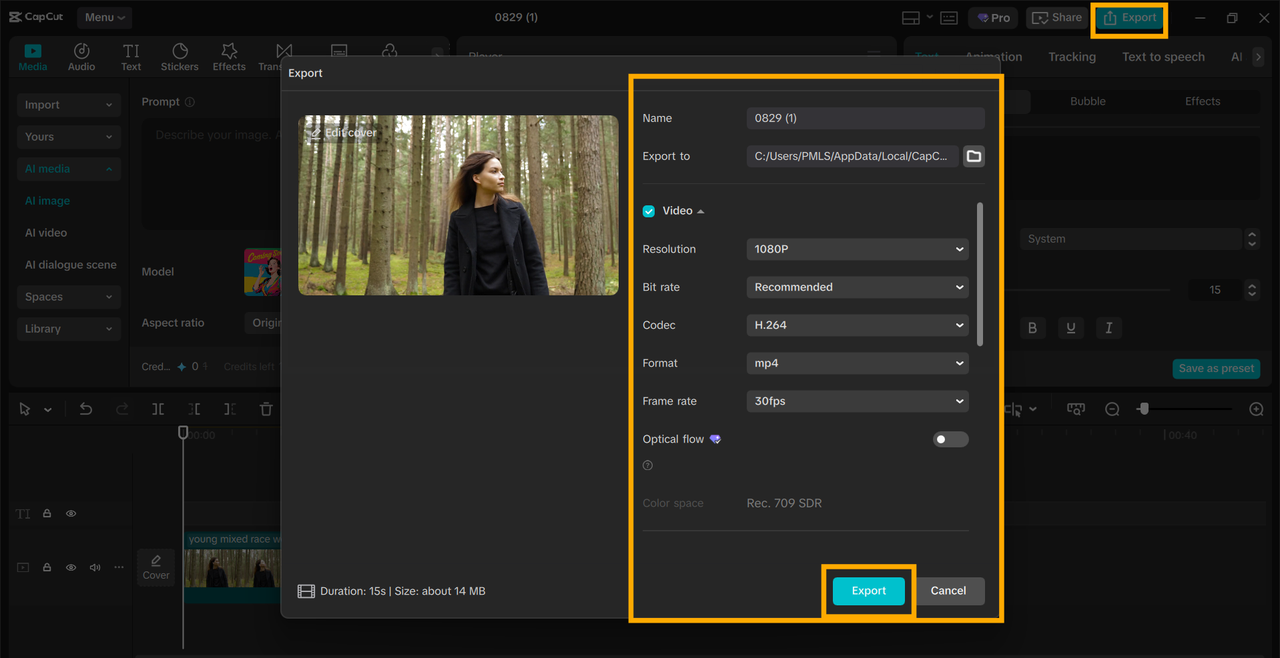
Task: Toggle Italic text formatting
Action: (x=1109, y=328)
